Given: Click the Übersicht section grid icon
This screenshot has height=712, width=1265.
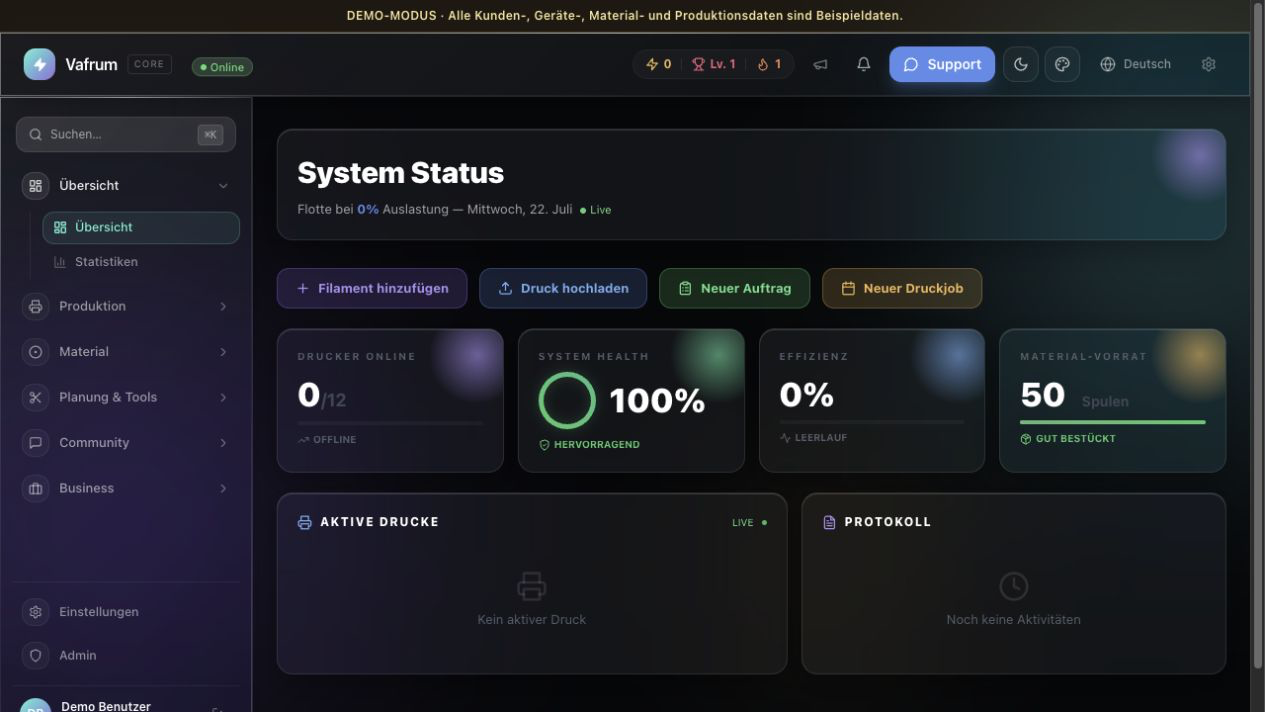Looking at the screenshot, I should 36,186.
